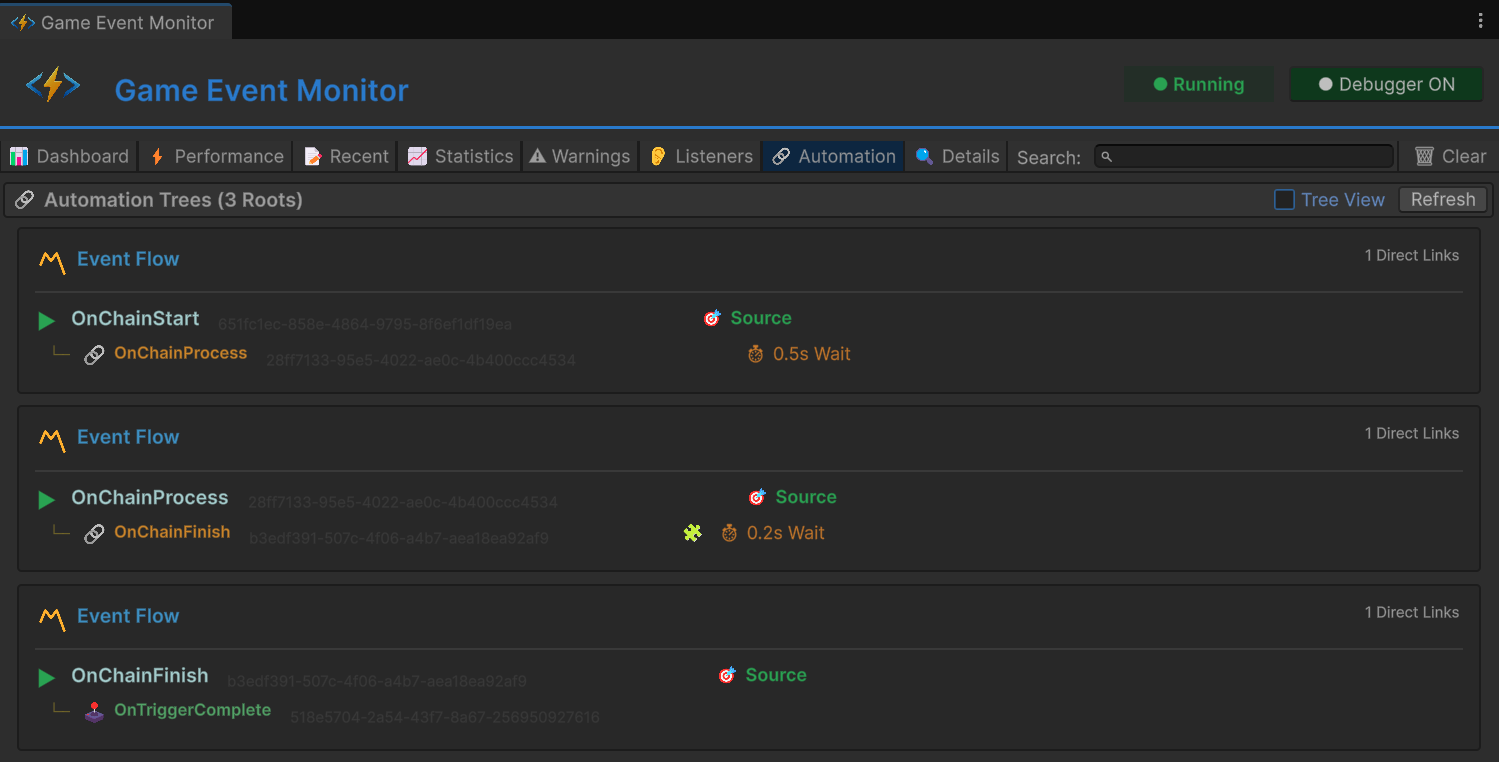This screenshot has height=762, width=1499.
Task: Expand the OnChainProcess event node
Action: point(45,498)
